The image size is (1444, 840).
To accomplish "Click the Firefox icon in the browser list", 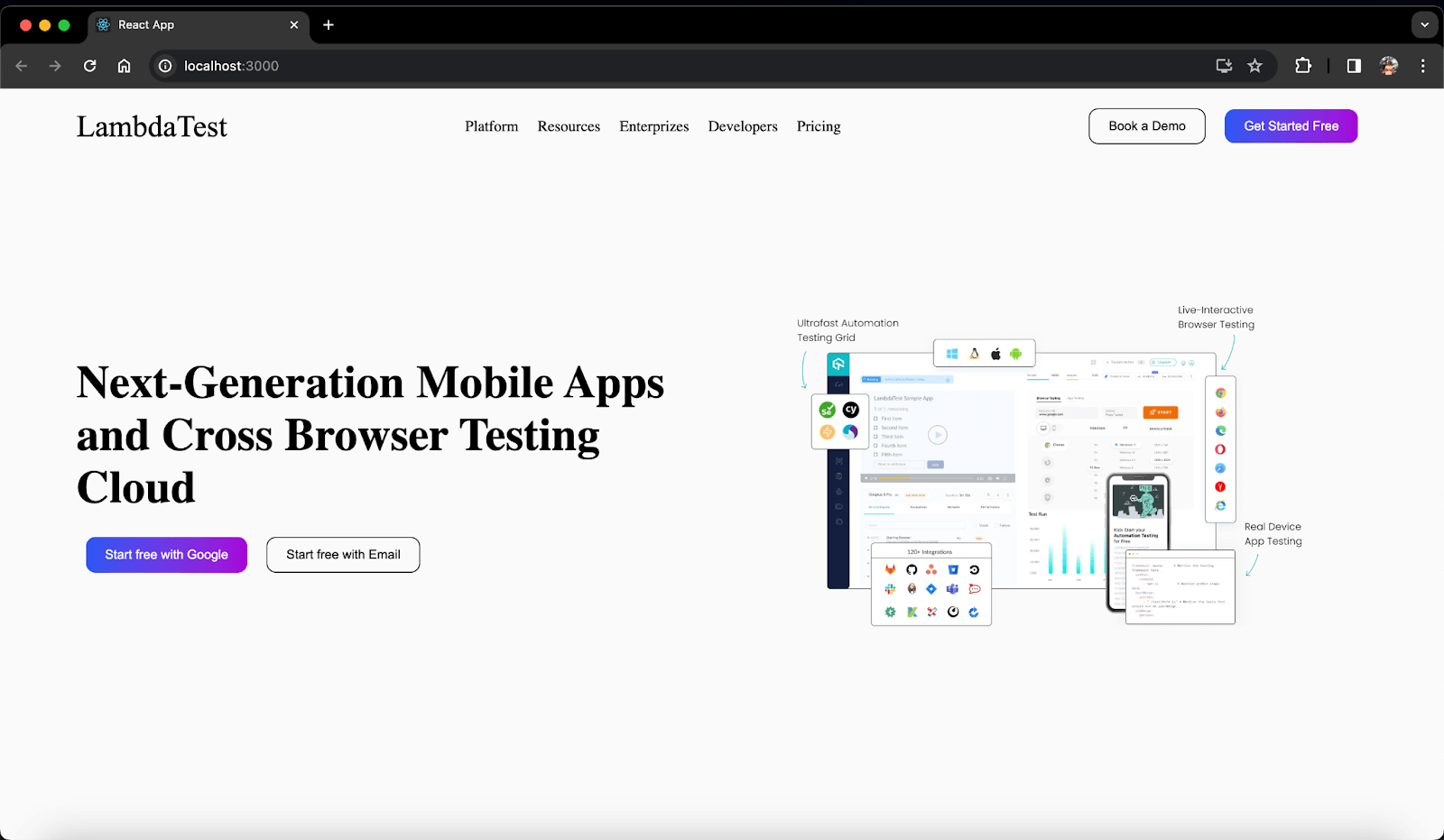I will [1220, 411].
